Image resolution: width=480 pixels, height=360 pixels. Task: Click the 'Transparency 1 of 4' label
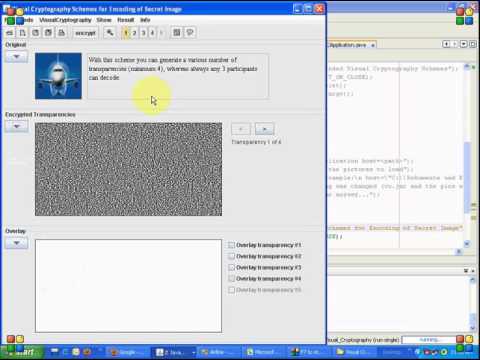click(x=256, y=142)
